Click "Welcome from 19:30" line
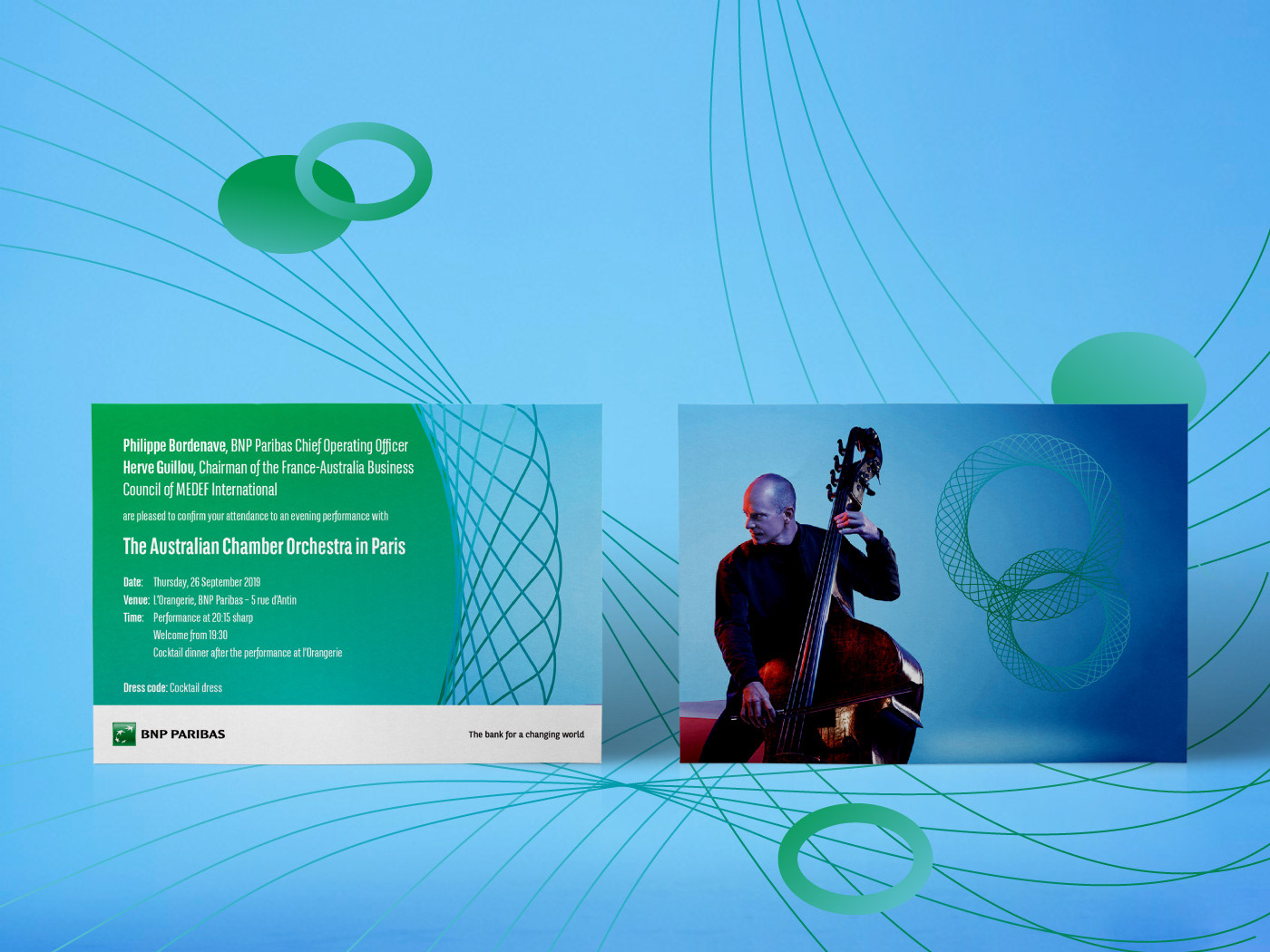 tap(190, 635)
